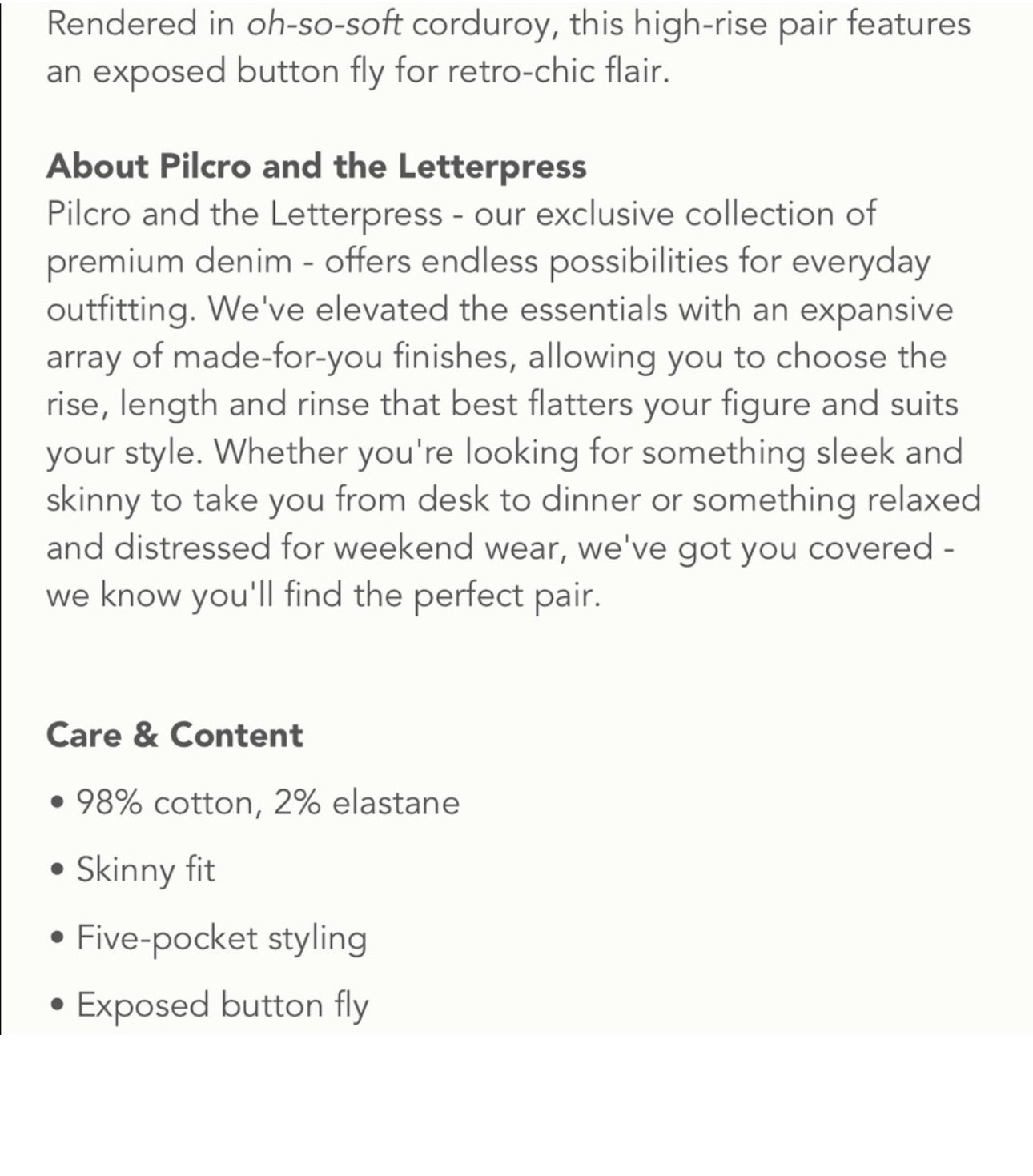Screen dimensions: 1033x1176
Task: Click the weekend wear phrase
Action: click(450, 548)
